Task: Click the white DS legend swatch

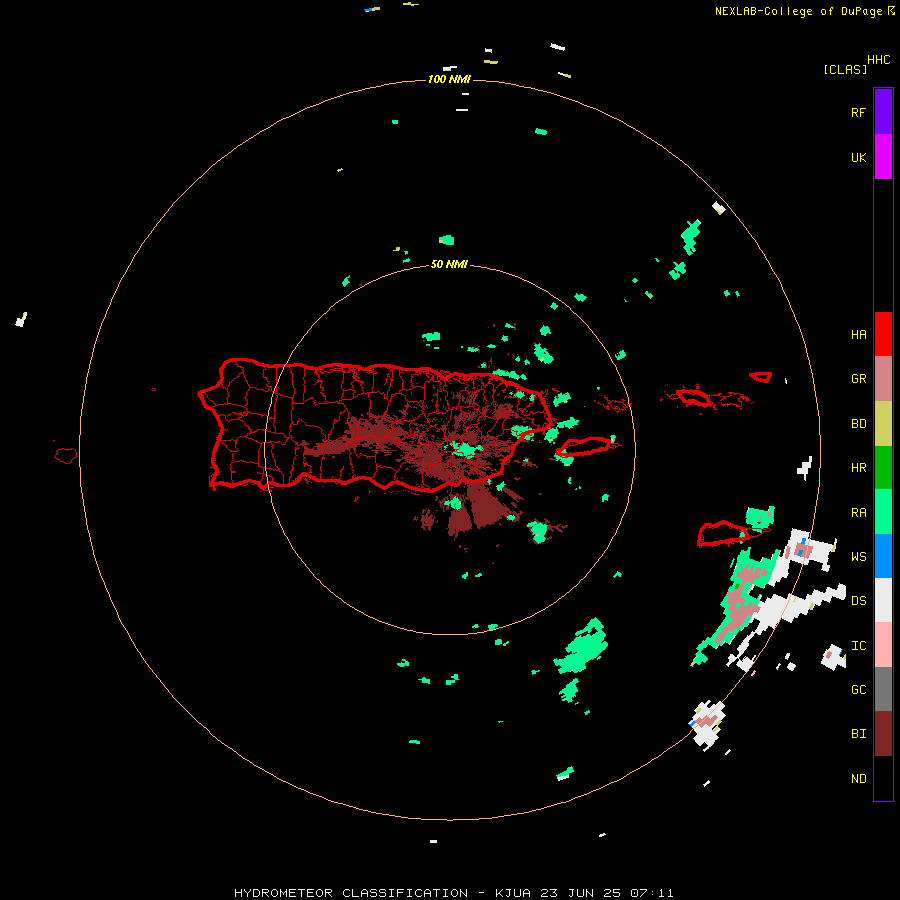Action: (x=883, y=600)
